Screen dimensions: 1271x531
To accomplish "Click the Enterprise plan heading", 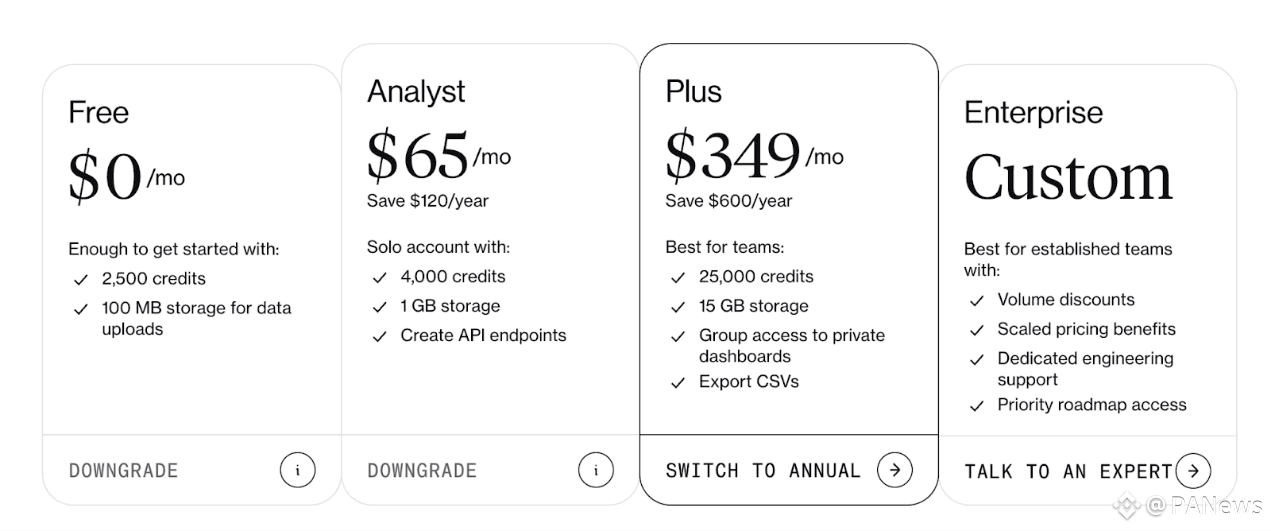I will 1033,113.
